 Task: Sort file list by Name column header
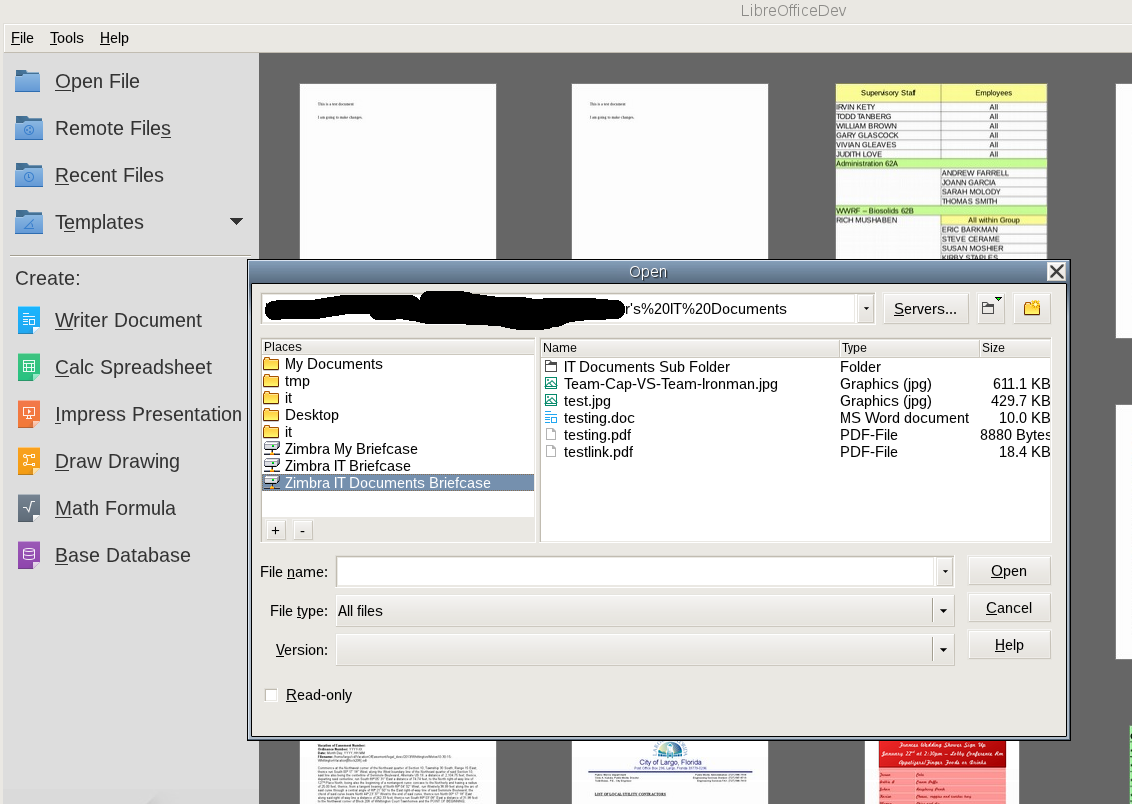[x=689, y=348]
